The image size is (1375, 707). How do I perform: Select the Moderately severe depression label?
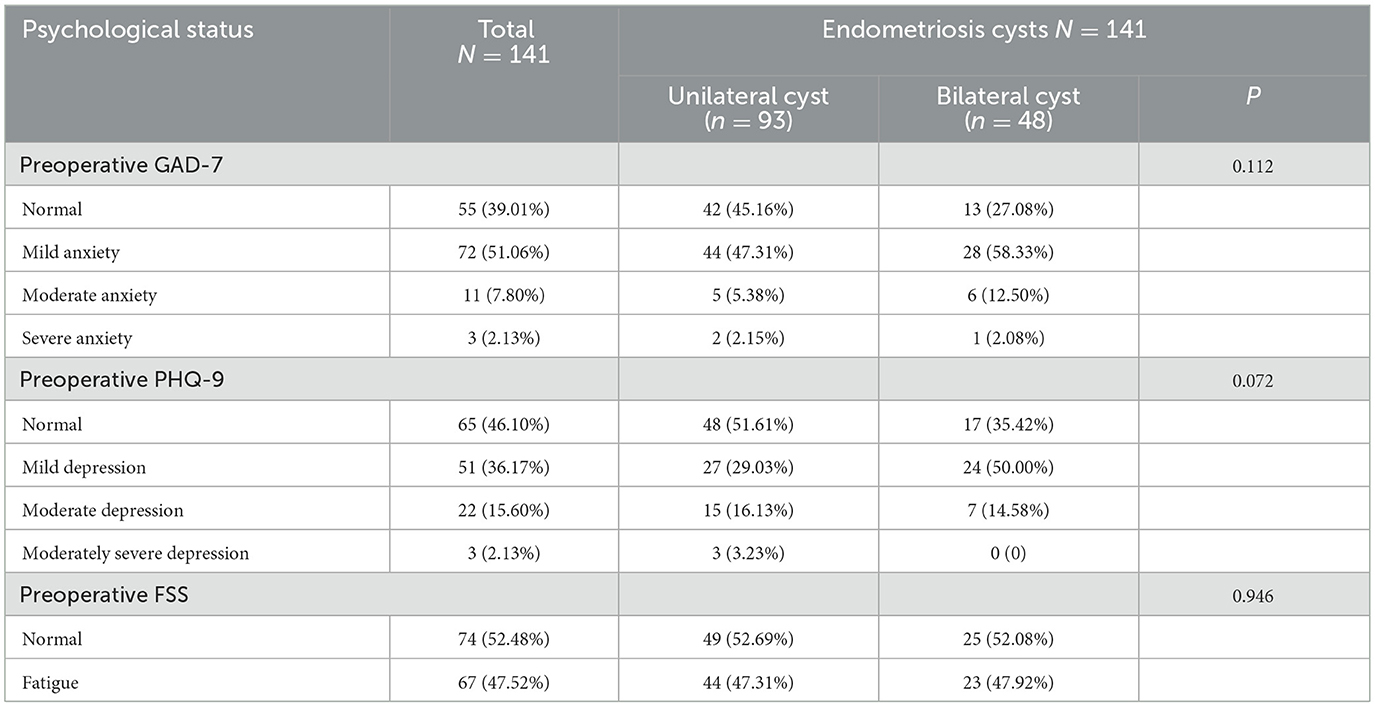[135, 553]
